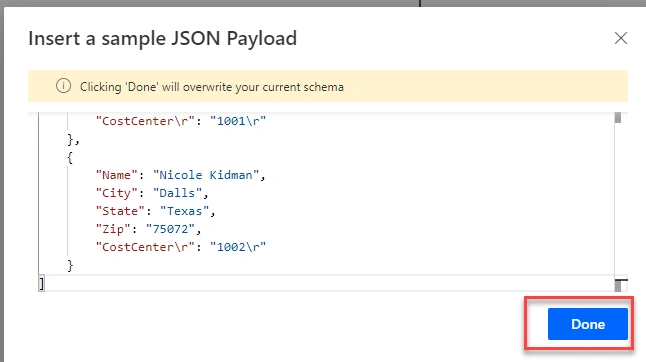
Task: Click the Done button
Action: 587,324
